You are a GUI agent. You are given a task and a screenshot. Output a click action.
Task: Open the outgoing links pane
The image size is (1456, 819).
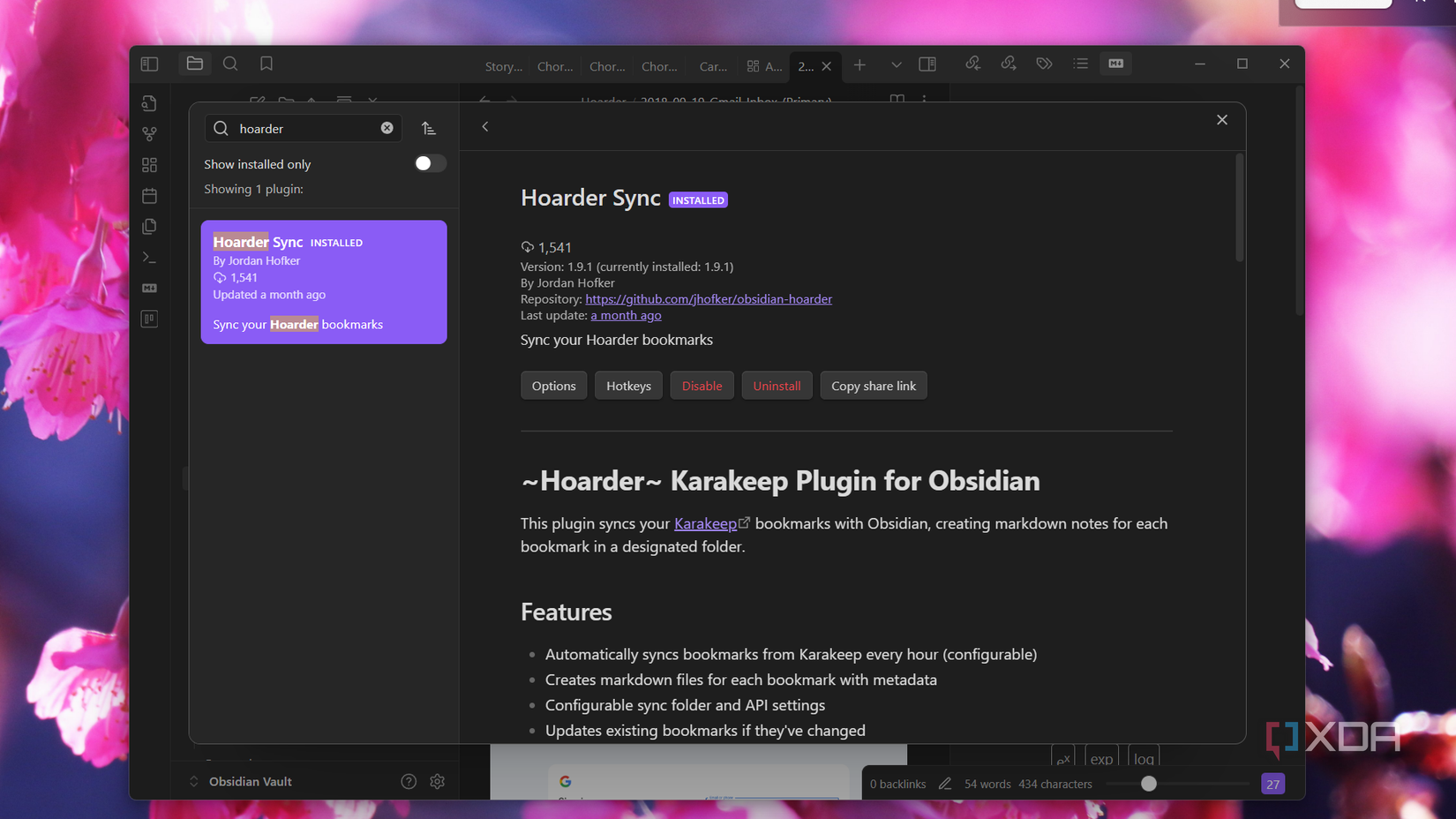pos(1009,64)
